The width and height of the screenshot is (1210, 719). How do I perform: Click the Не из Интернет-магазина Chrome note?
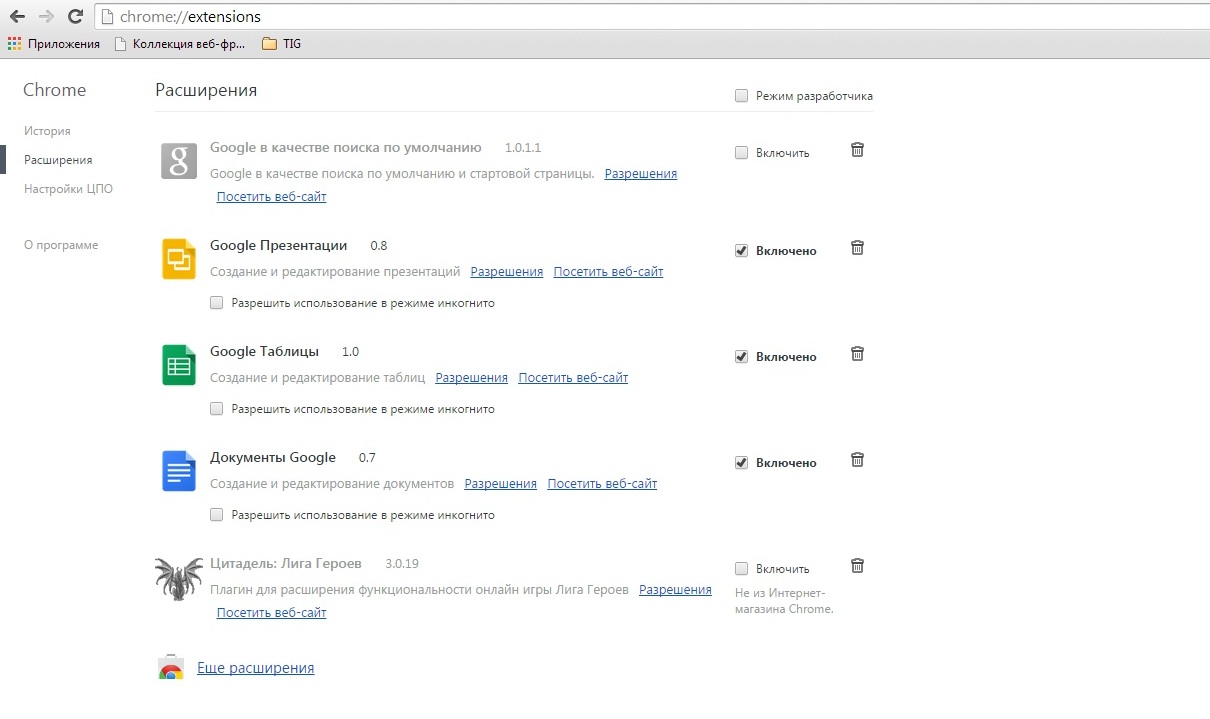pyautogui.click(x=785, y=600)
